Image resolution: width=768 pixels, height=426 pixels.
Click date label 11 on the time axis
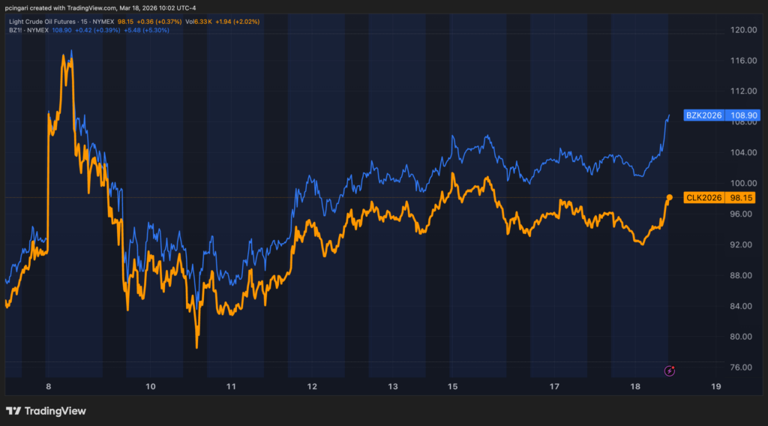231,386
